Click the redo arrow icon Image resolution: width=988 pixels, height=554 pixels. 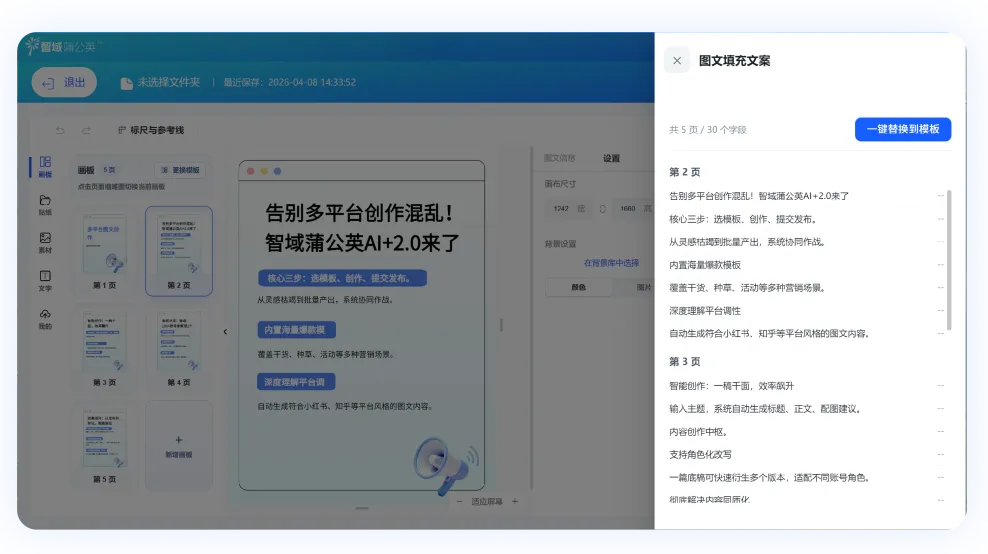86,130
